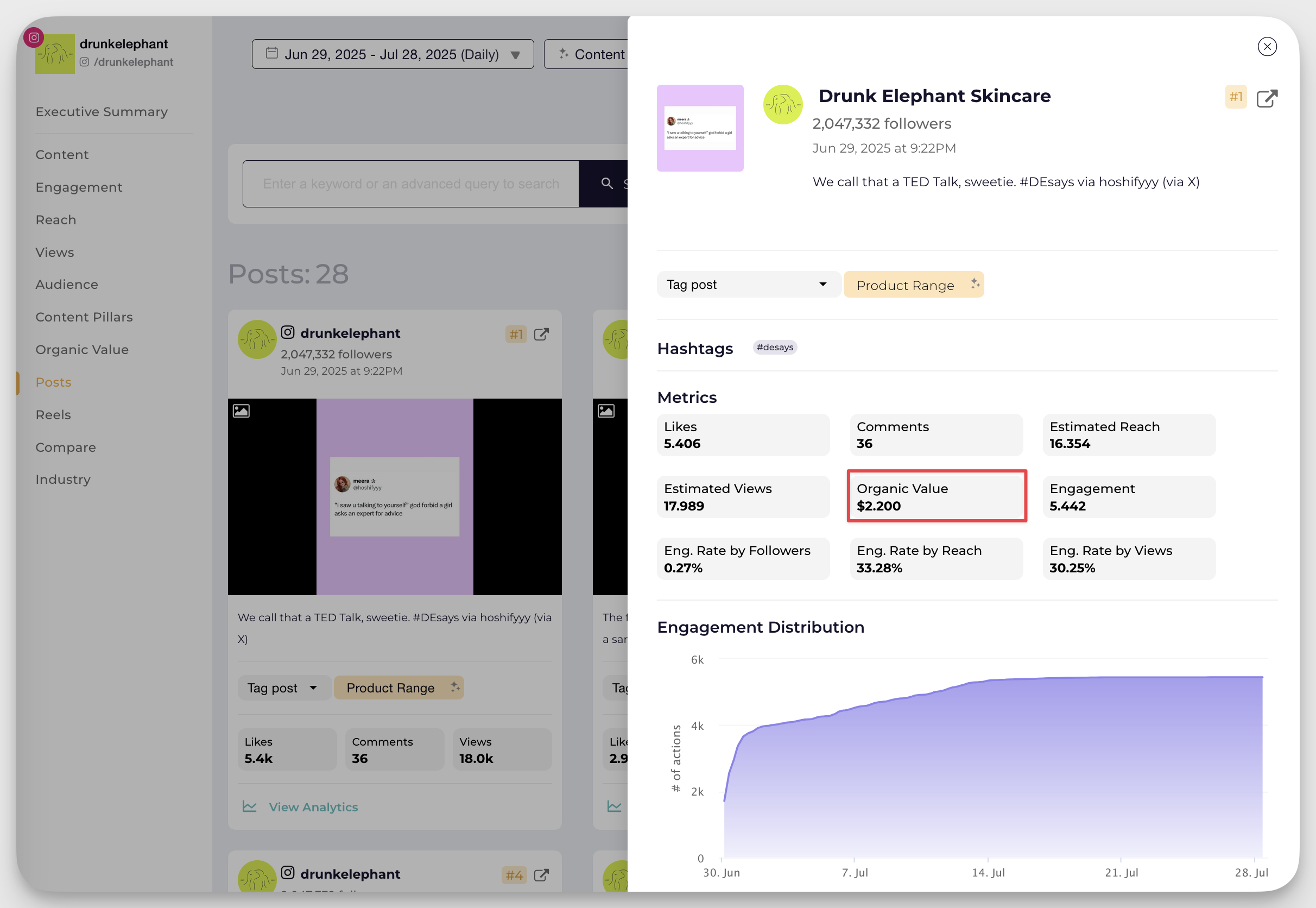Viewport: 1316px width, 908px height.
Task: Click the Engagement Distribution area chart
Action: coord(992,767)
